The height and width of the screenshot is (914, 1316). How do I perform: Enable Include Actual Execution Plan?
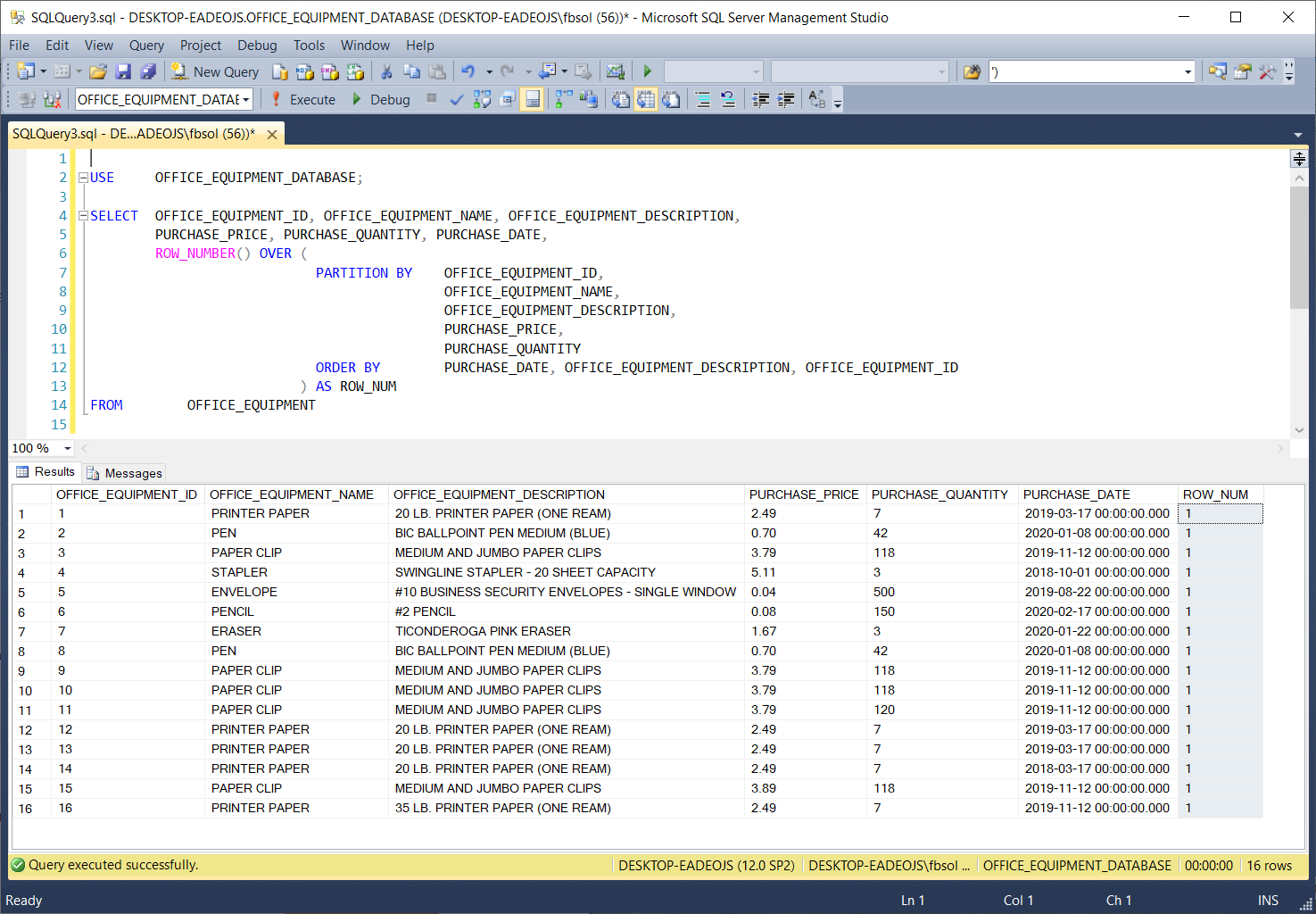(x=564, y=99)
